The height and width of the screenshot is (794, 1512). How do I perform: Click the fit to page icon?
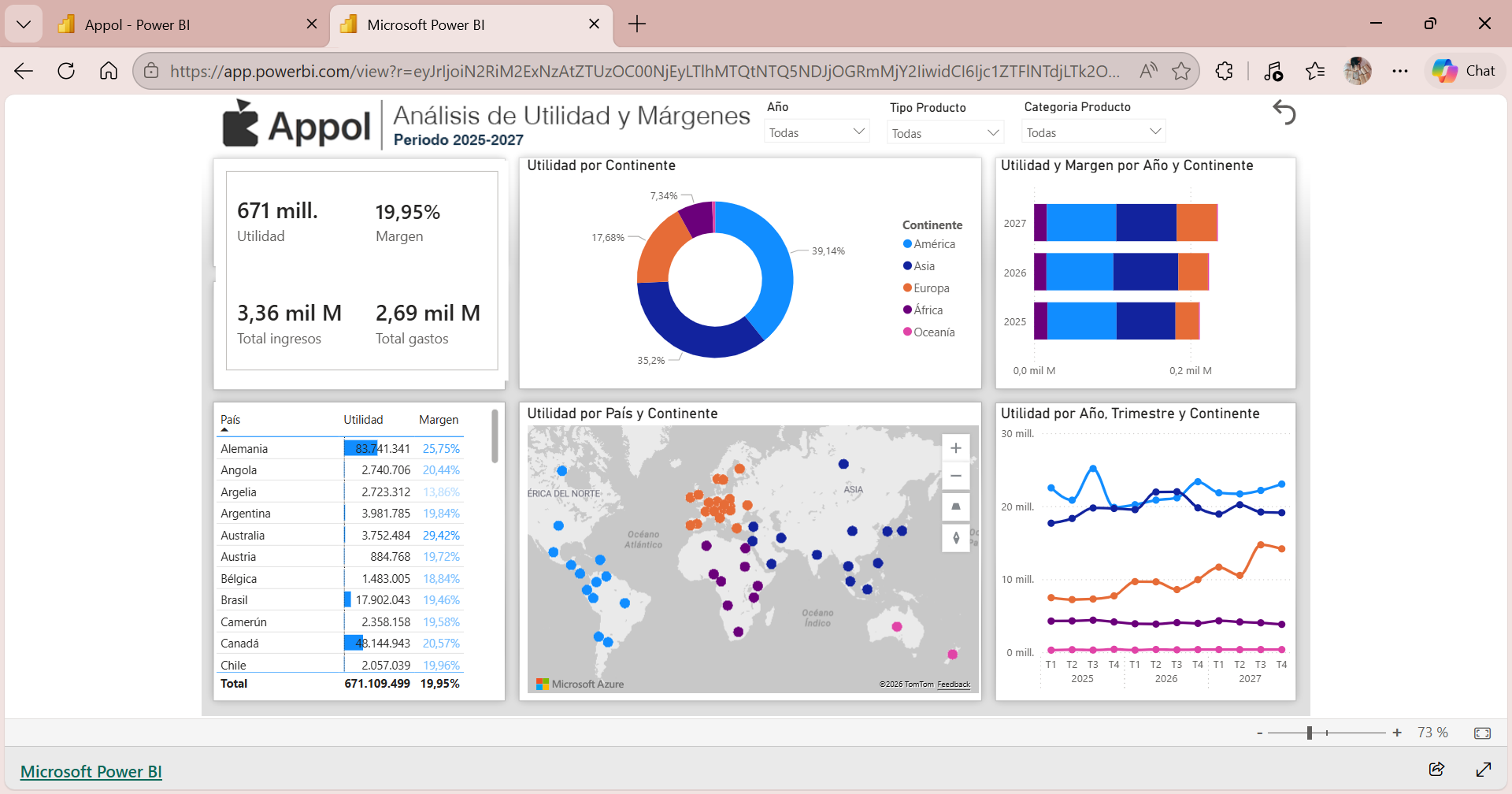point(1482,733)
